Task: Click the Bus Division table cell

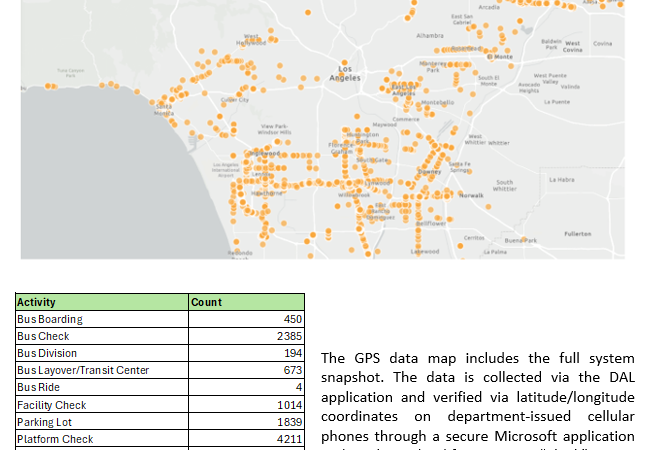Action: tap(47, 353)
